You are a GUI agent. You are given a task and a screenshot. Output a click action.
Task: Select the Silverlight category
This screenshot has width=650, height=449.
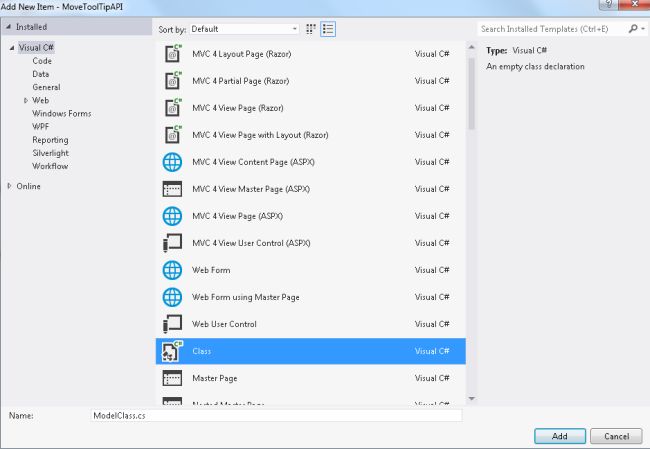pyautogui.click(x=50, y=153)
